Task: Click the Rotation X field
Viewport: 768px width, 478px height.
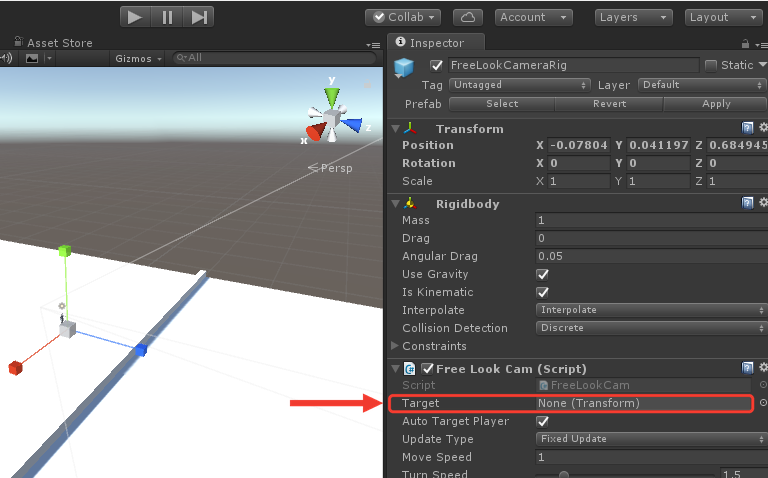Action: coord(579,163)
